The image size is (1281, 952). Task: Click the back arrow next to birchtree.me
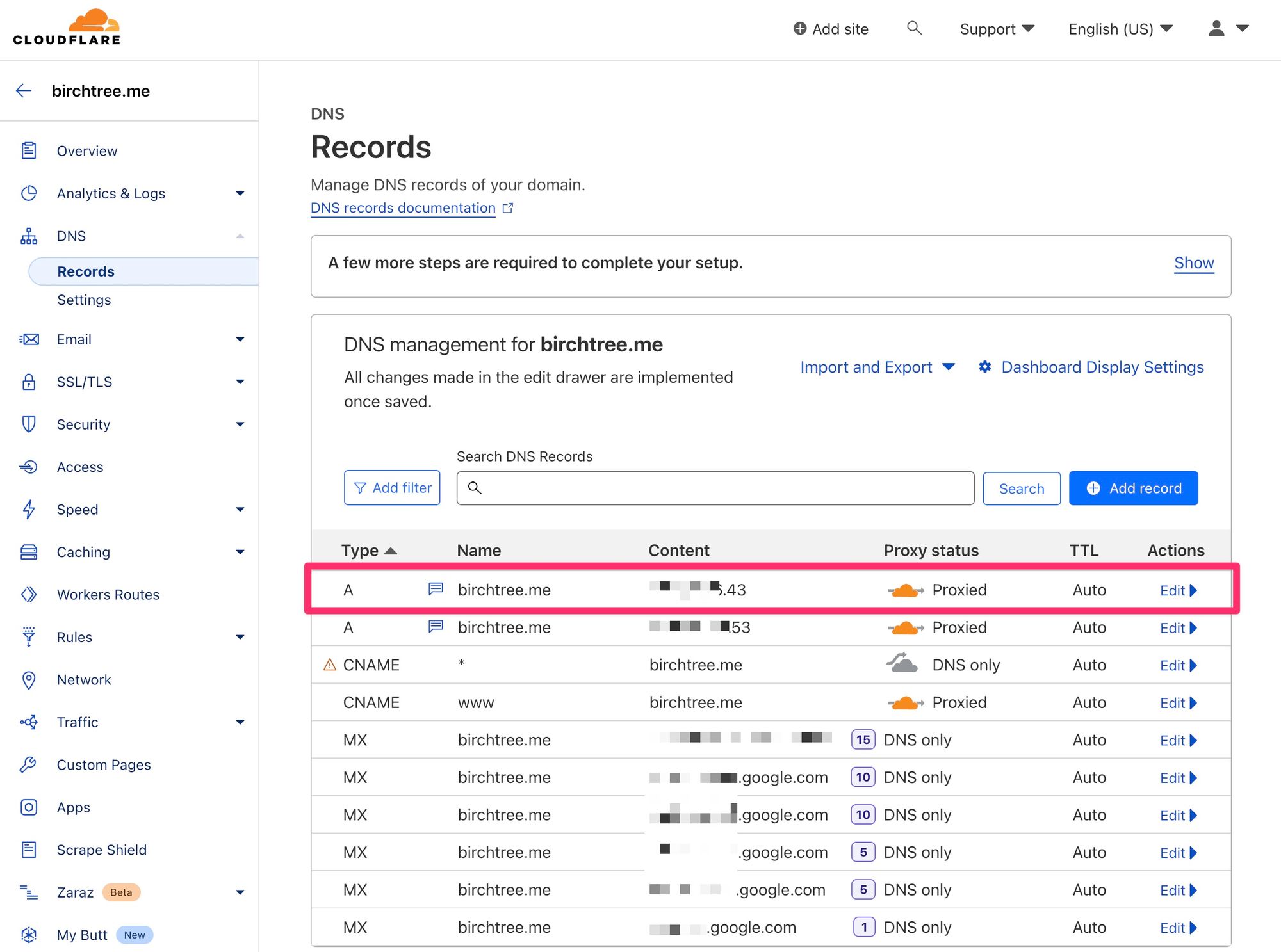point(24,91)
